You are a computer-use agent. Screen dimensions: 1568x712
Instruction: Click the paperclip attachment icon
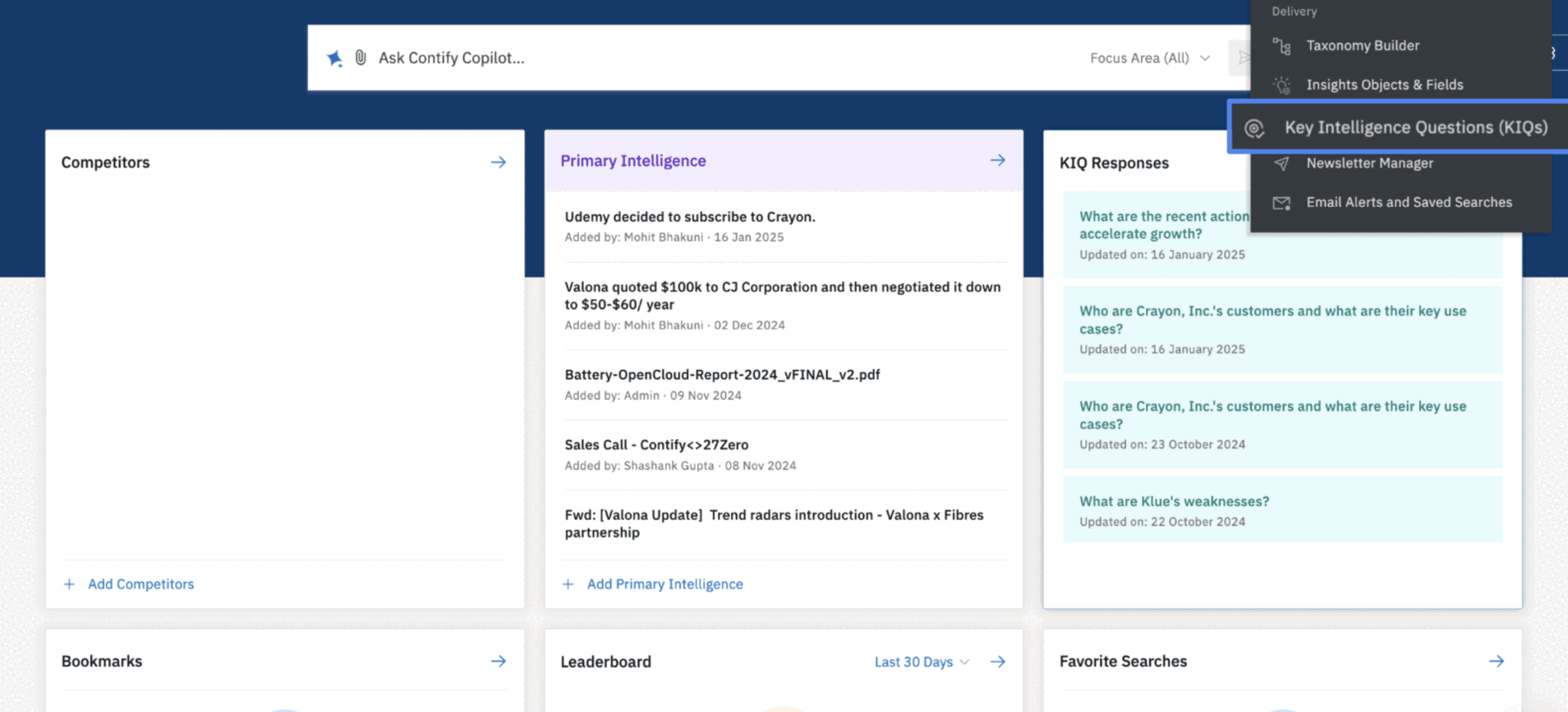tap(361, 57)
